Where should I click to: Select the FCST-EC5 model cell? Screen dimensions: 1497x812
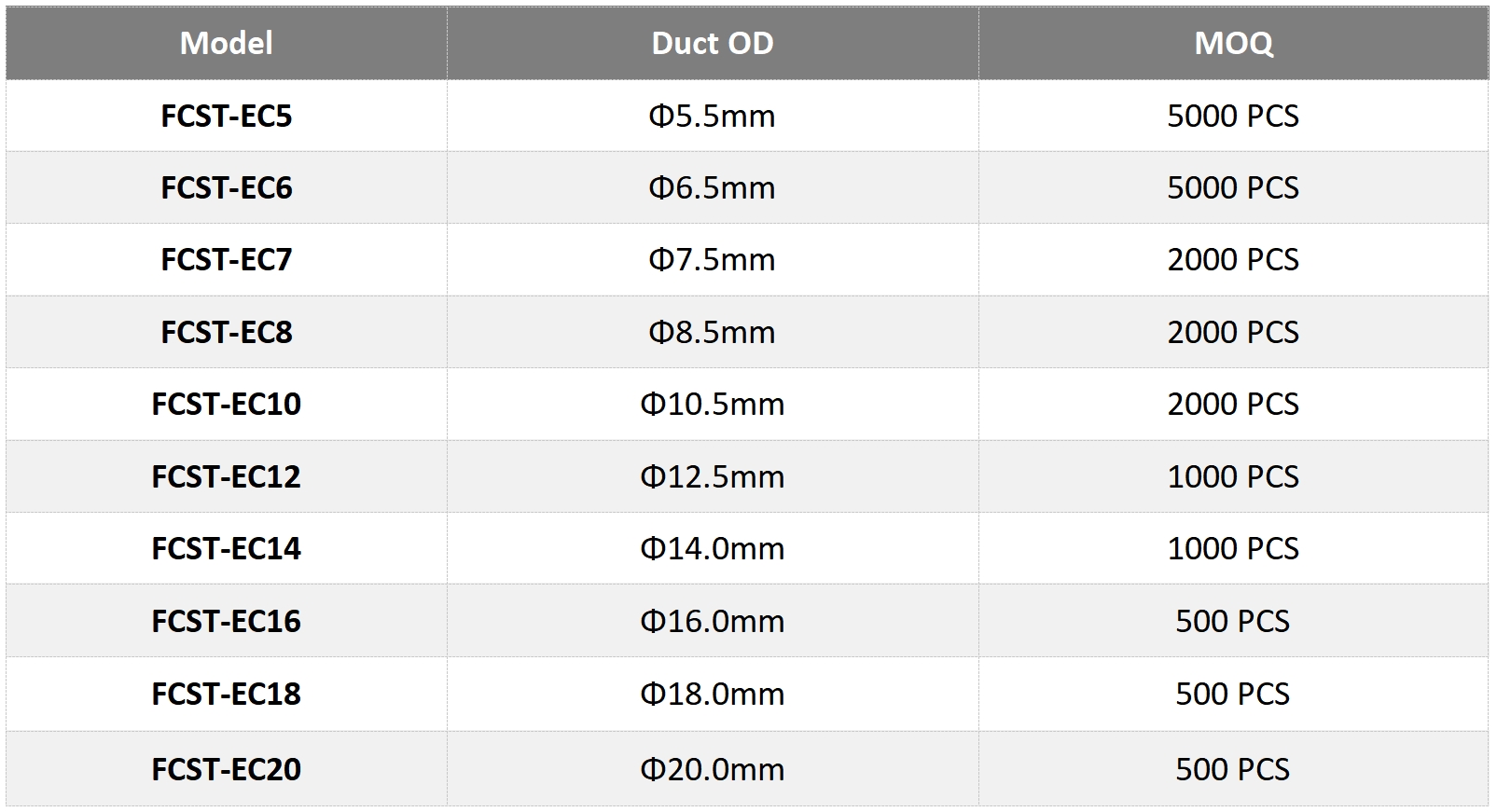pos(226,116)
